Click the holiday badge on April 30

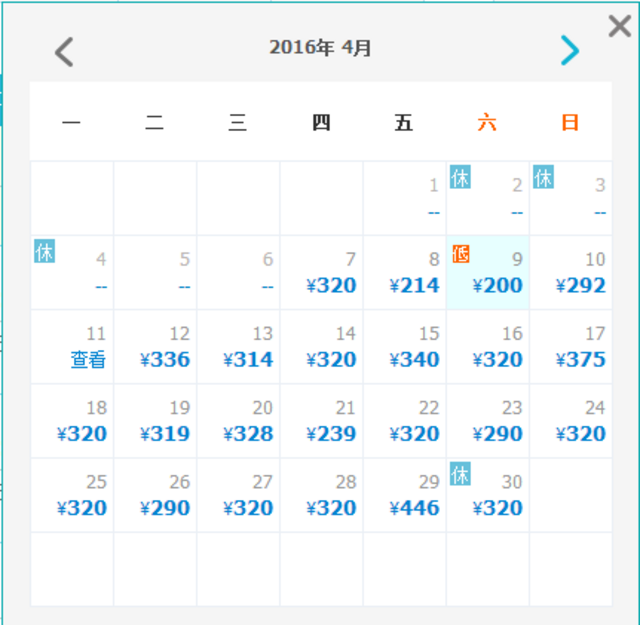tap(460, 474)
